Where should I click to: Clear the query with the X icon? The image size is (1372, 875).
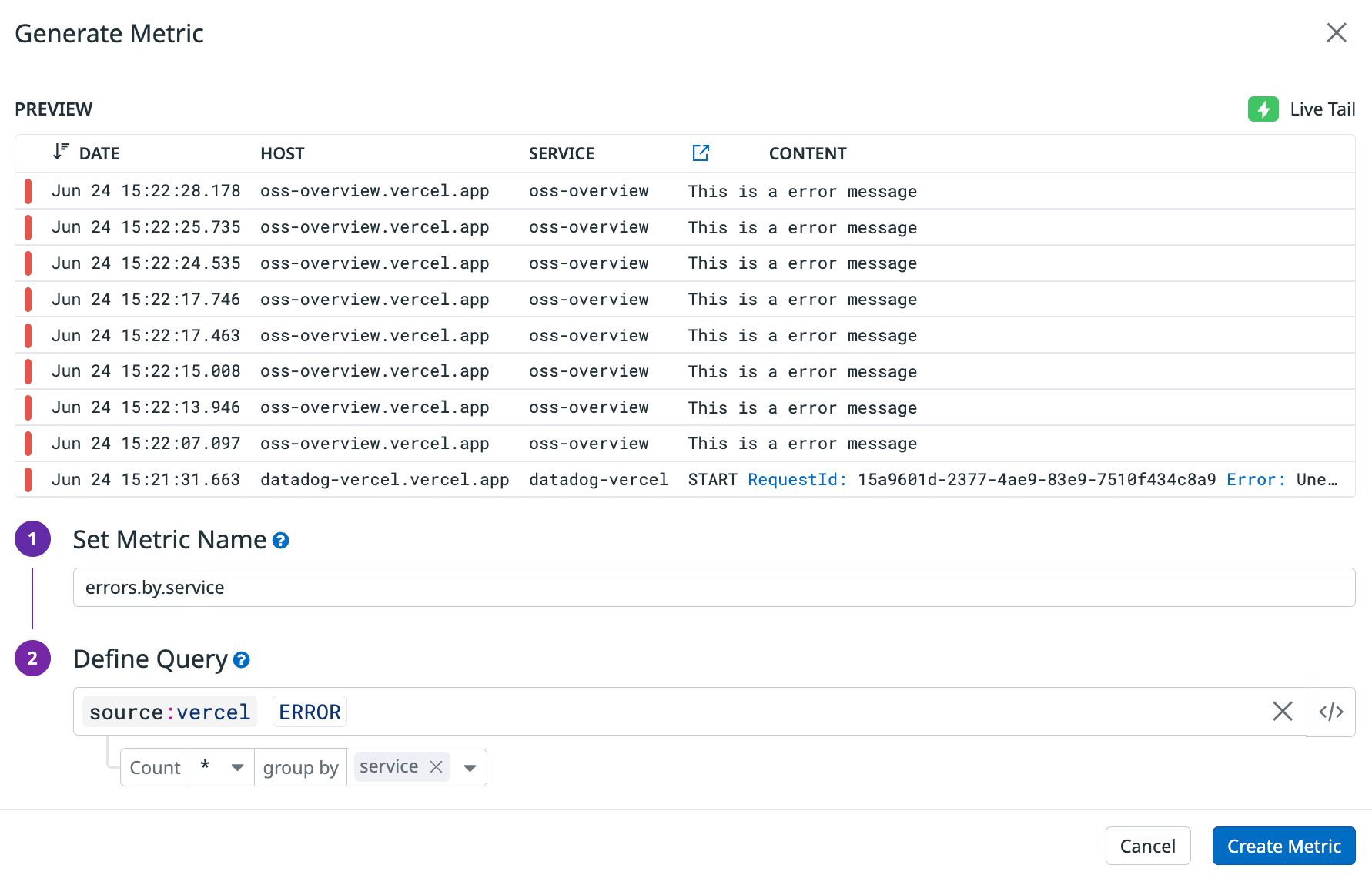pyautogui.click(x=1282, y=711)
